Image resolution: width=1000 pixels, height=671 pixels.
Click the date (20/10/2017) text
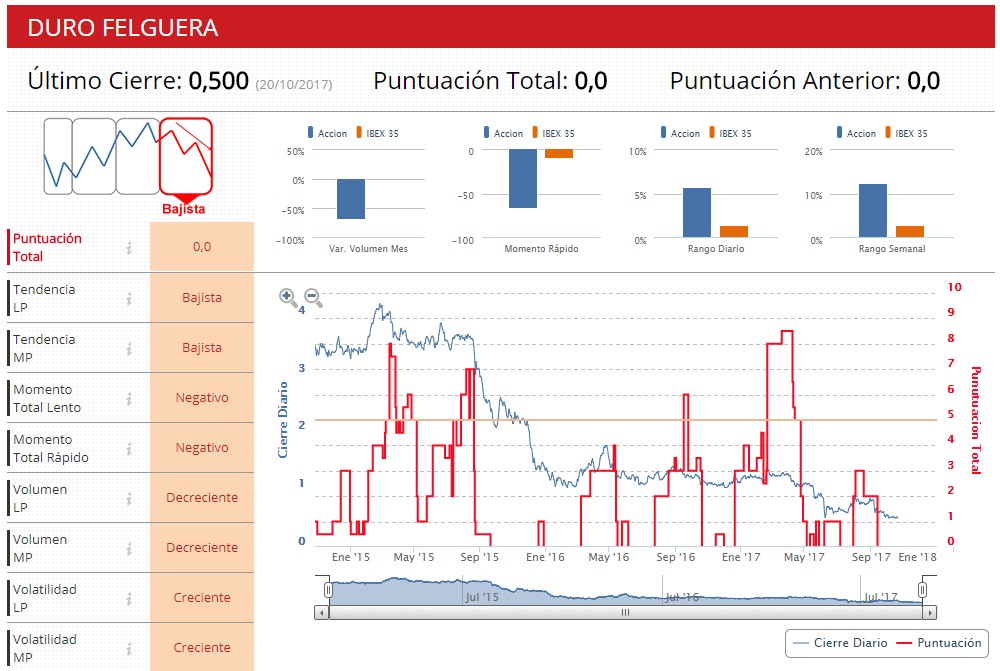point(294,84)
